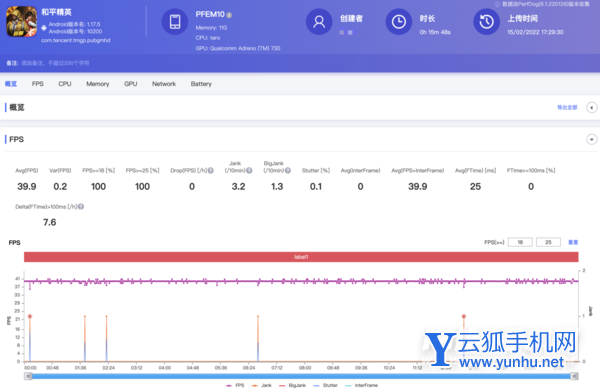The width and height of the screenshot is (600, 389).
Task: Switch to the Network tab
Action: (x=164, y=84)
